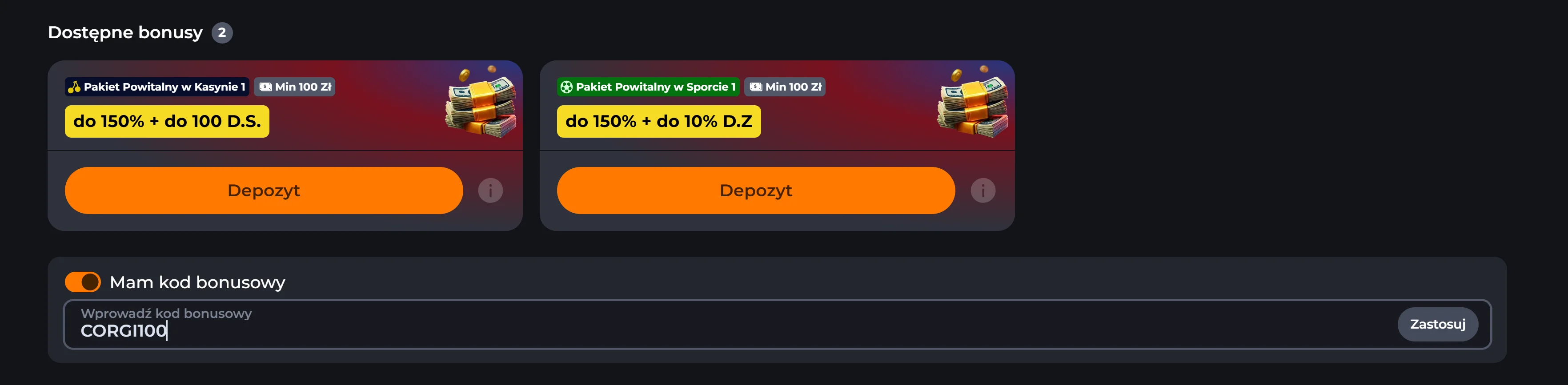Click the money stack image on sports card
1568x385 pixels.
972,110
